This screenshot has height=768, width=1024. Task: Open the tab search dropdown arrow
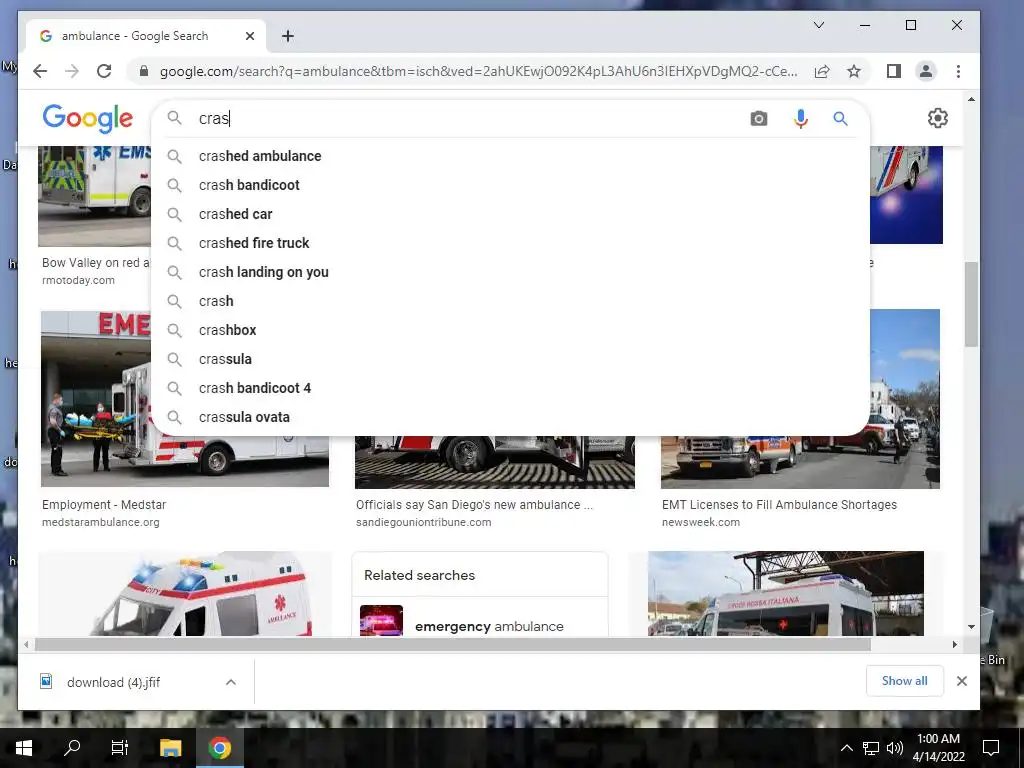click(819, 25)
